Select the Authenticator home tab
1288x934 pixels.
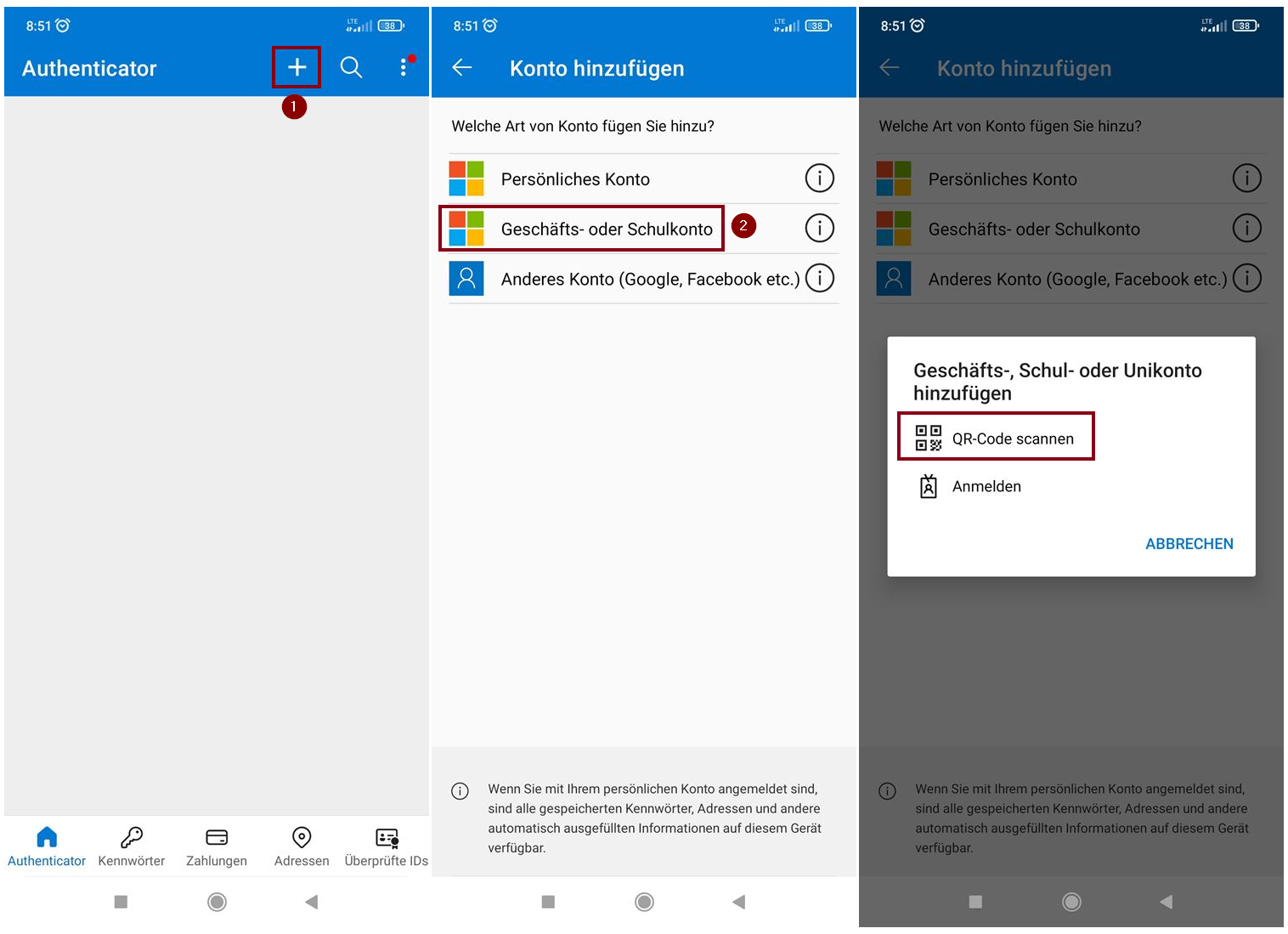[47, 846]
